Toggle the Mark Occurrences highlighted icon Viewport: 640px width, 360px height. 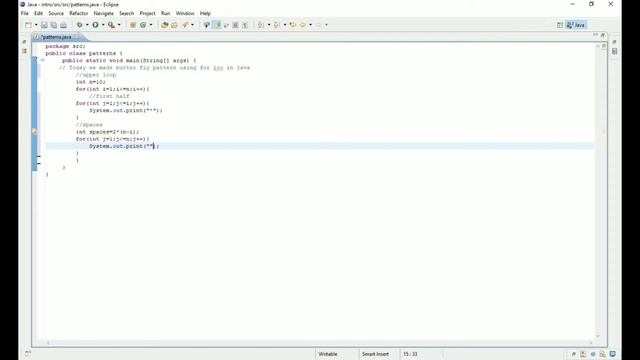tap(217, 25)
